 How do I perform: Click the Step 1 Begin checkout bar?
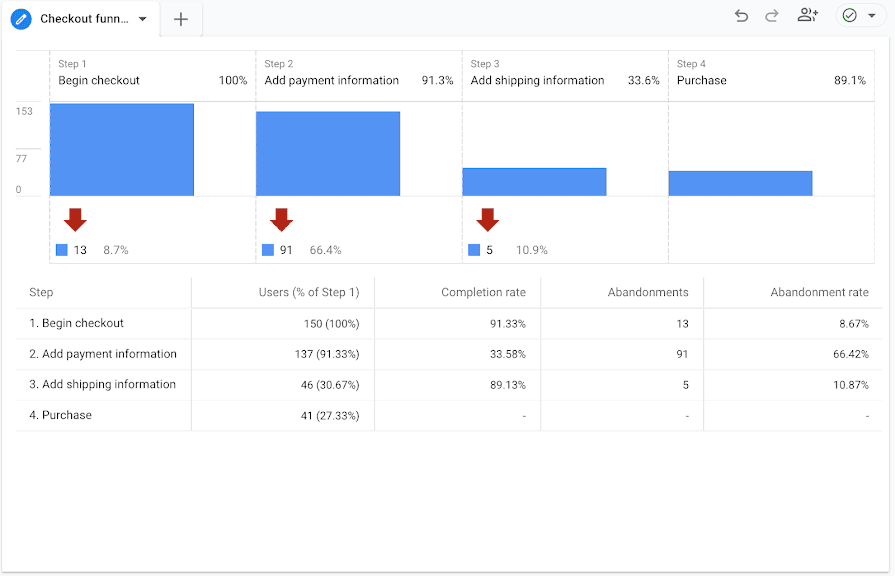pos(121,149)
